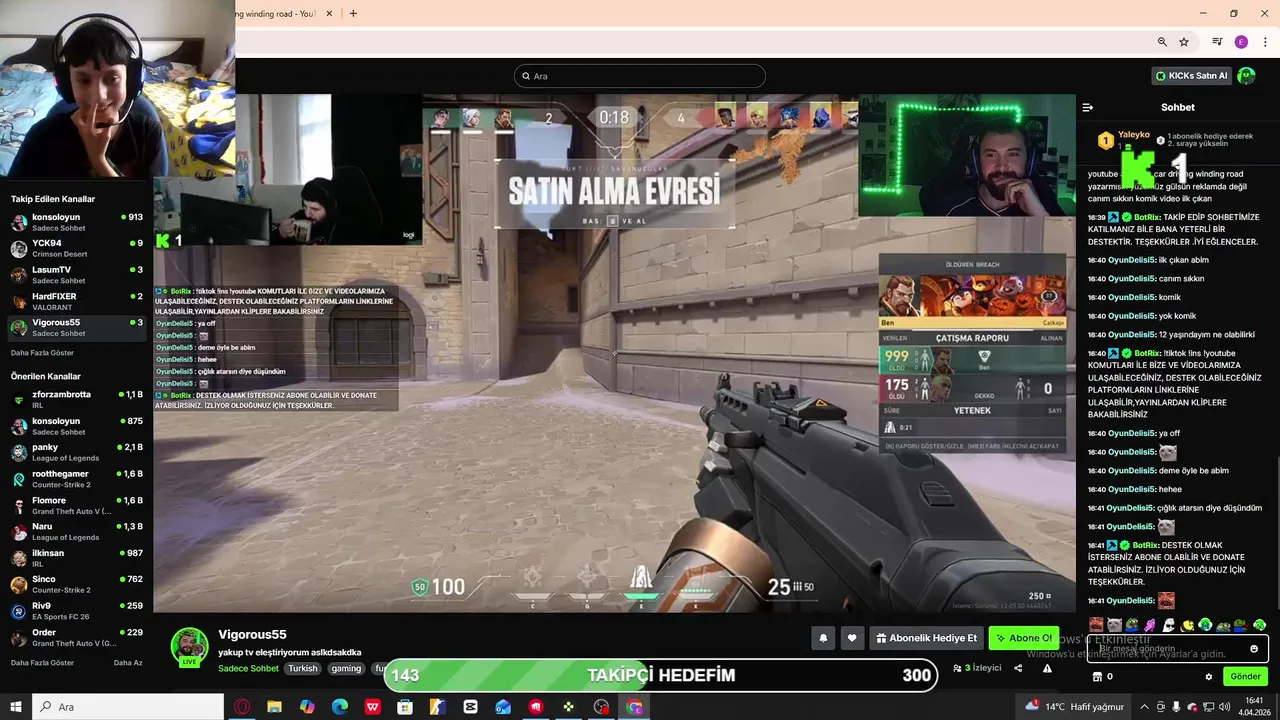Open the rootthegamer channel
The height and width of the screenshot is (720, 1280).
pos(77,478)
